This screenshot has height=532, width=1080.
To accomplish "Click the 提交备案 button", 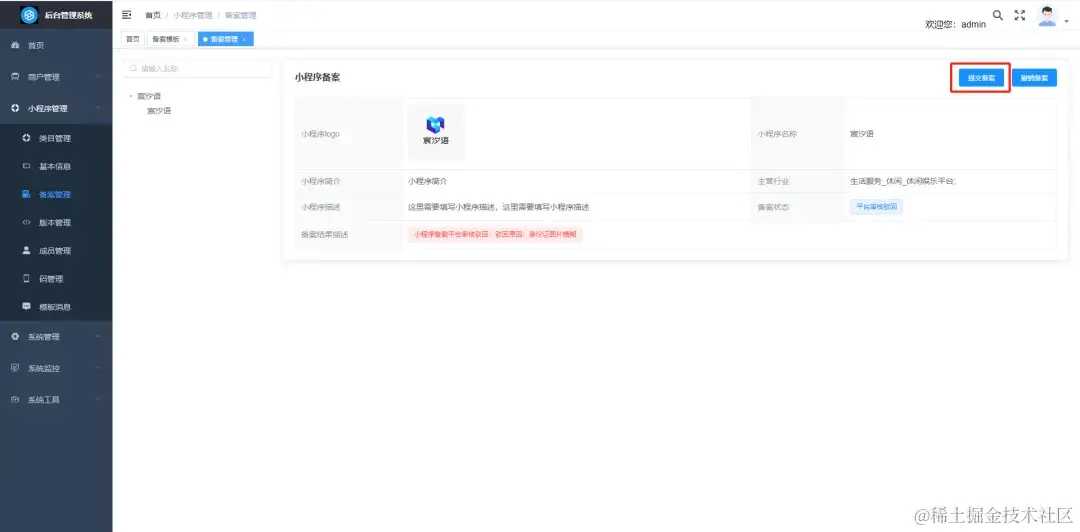I will coord(981,78).
